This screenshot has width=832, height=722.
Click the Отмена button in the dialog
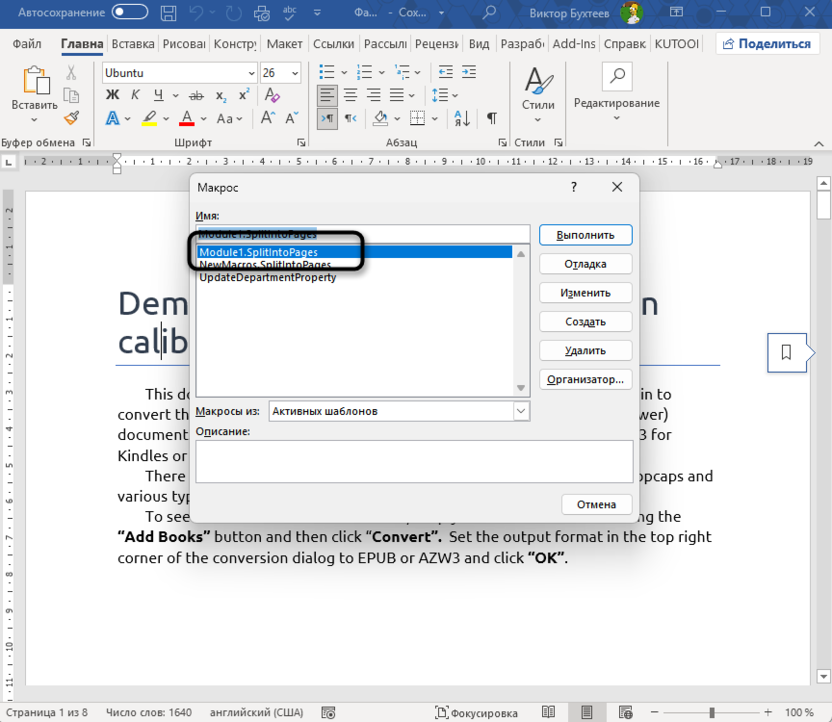point(596,504)
